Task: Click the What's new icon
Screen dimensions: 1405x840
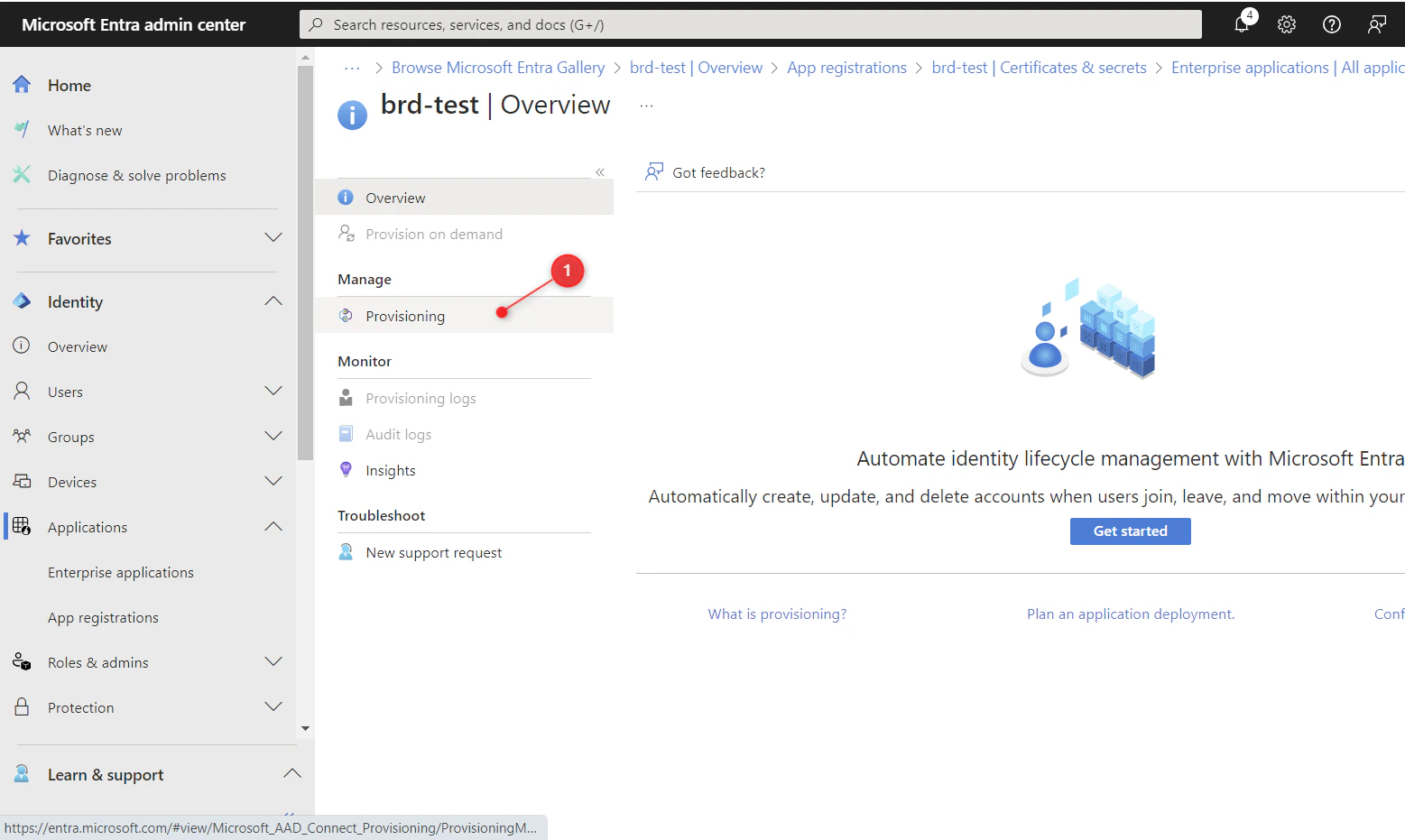Action: 22,130
